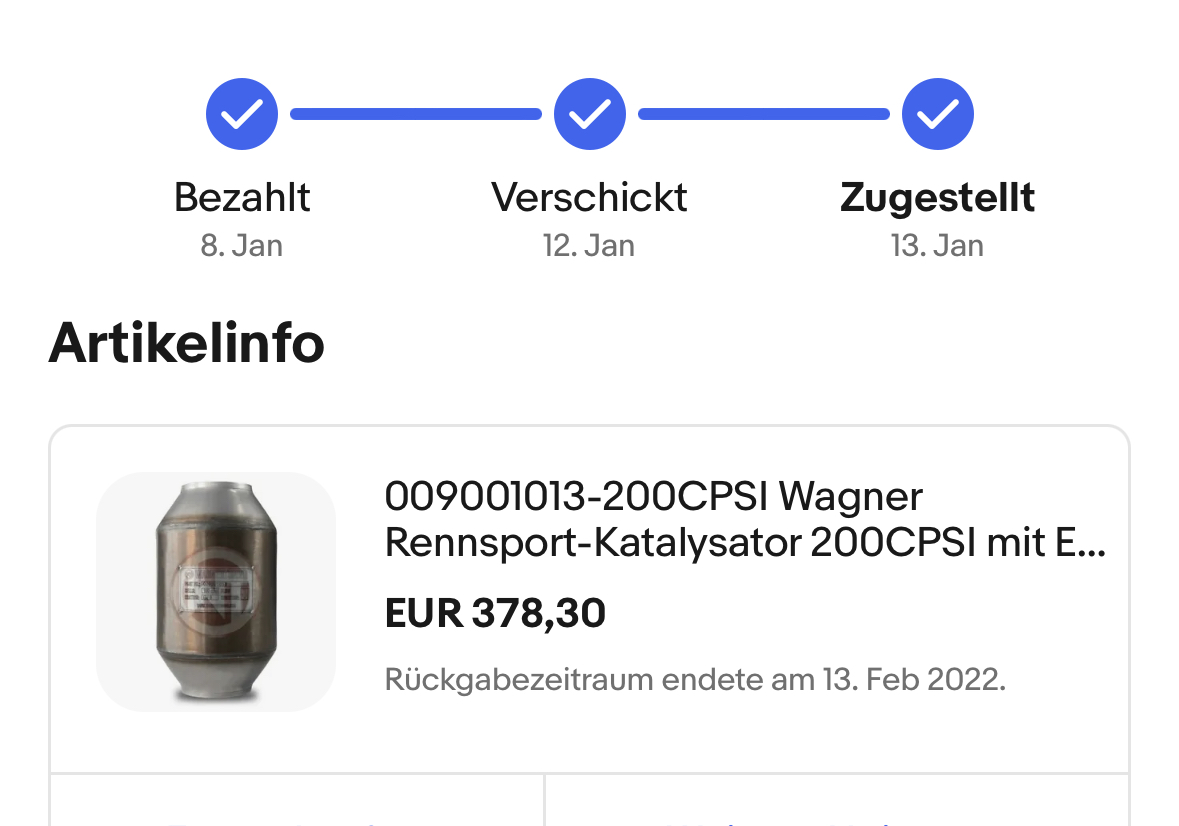Click the bottom-right cell under the item card

[837, 802]
